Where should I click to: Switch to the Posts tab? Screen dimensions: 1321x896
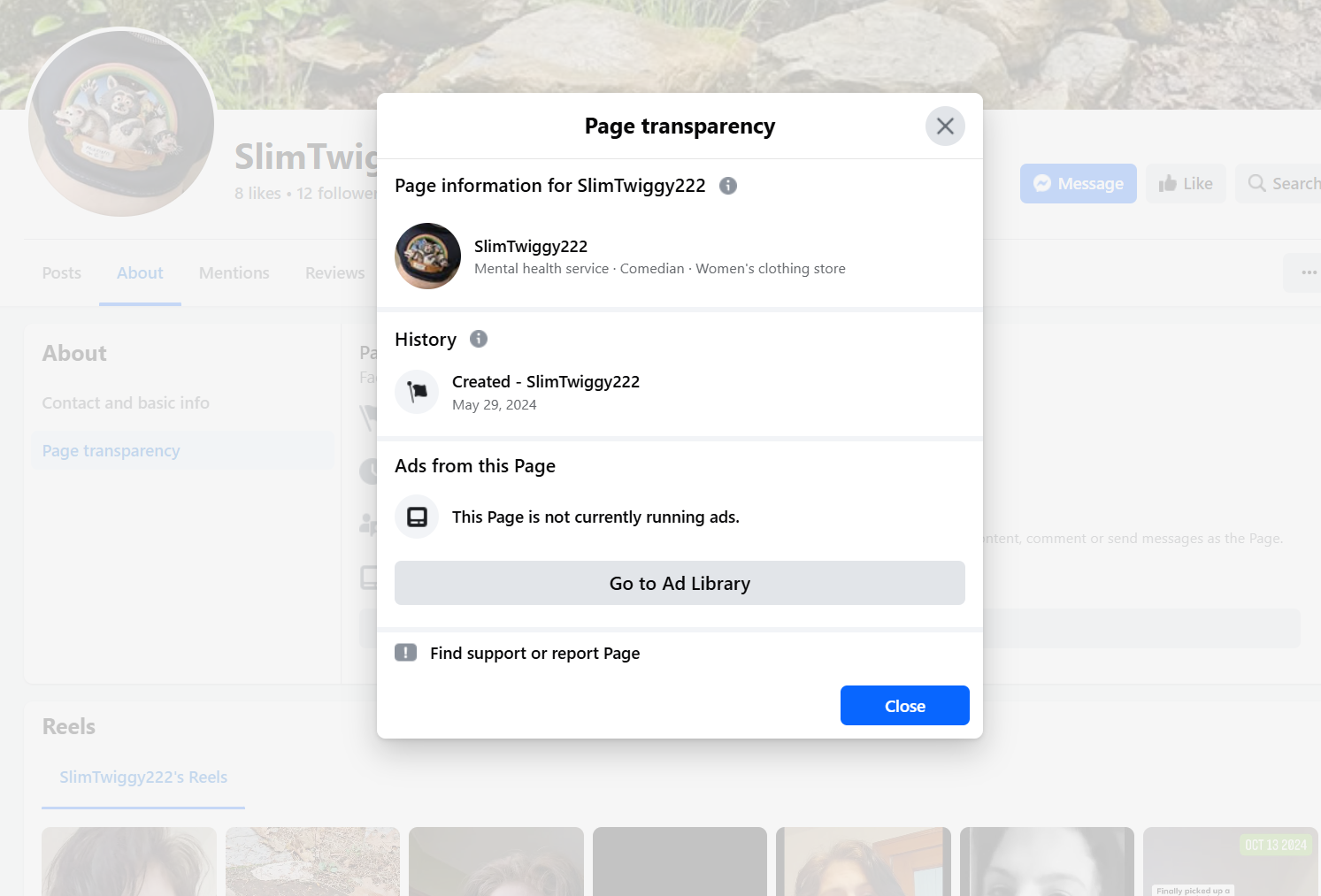(62, 273)
